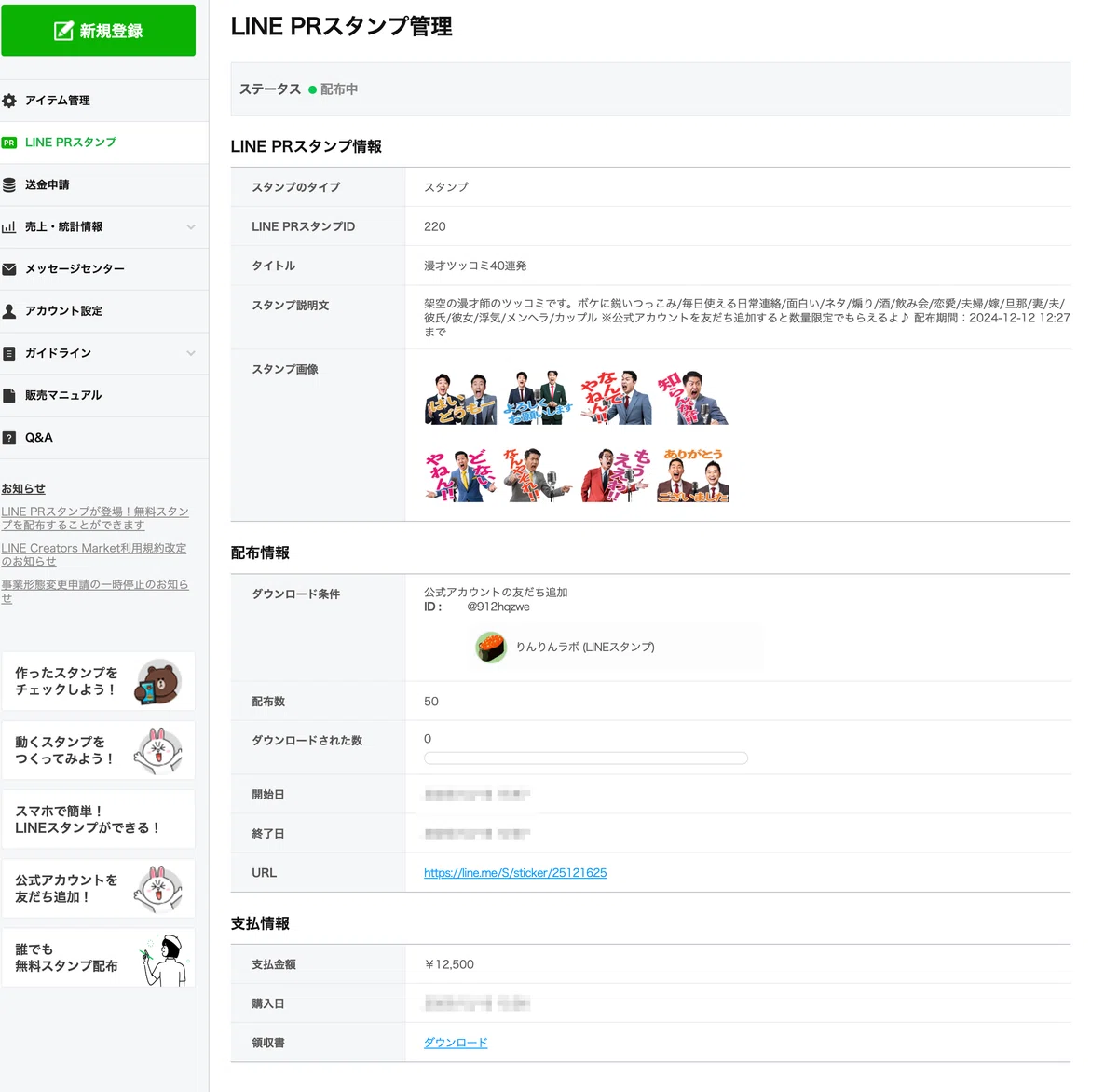Viewport: 1118px width, 1092px height.
Task: Click the 誰でも無料スタンプ配布 banner
Action: coord(98,957)
